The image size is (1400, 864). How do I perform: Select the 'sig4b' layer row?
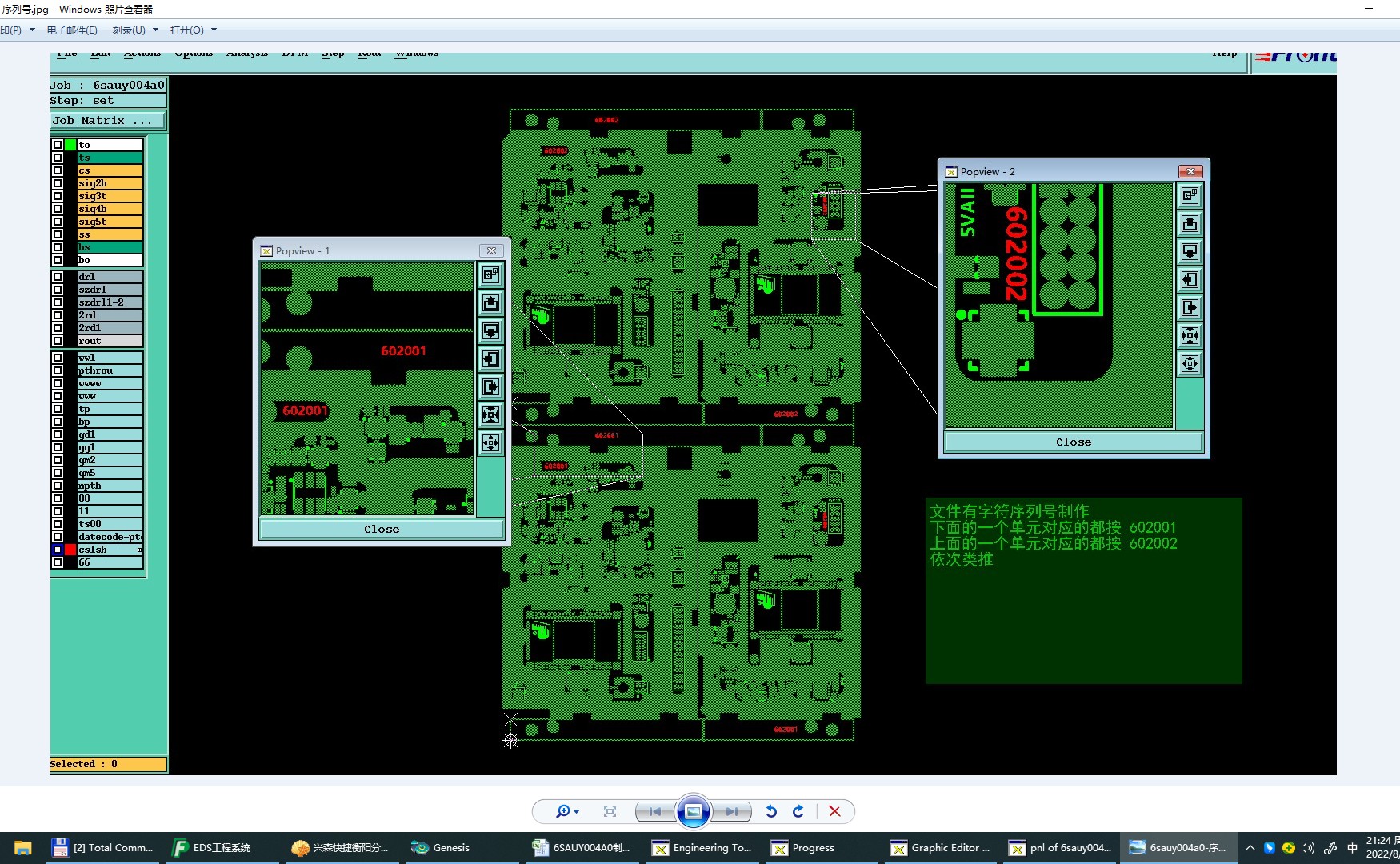[x=110, y=209]
